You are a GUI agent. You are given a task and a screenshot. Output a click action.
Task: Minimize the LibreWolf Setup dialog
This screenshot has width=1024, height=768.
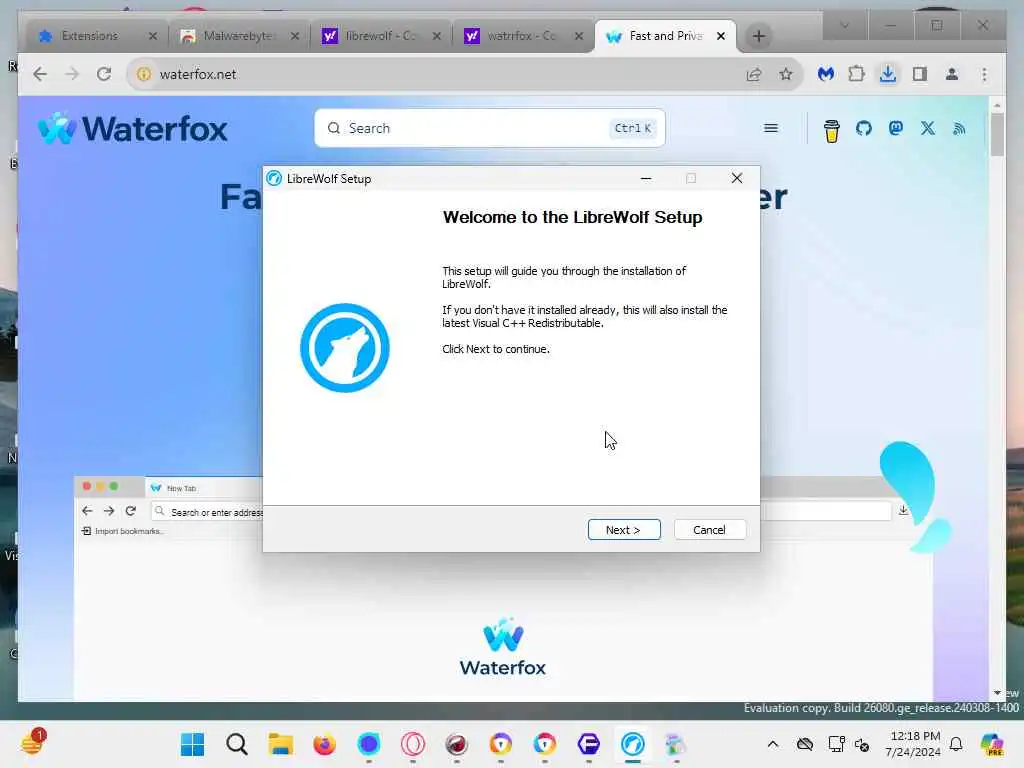point(646,178)
